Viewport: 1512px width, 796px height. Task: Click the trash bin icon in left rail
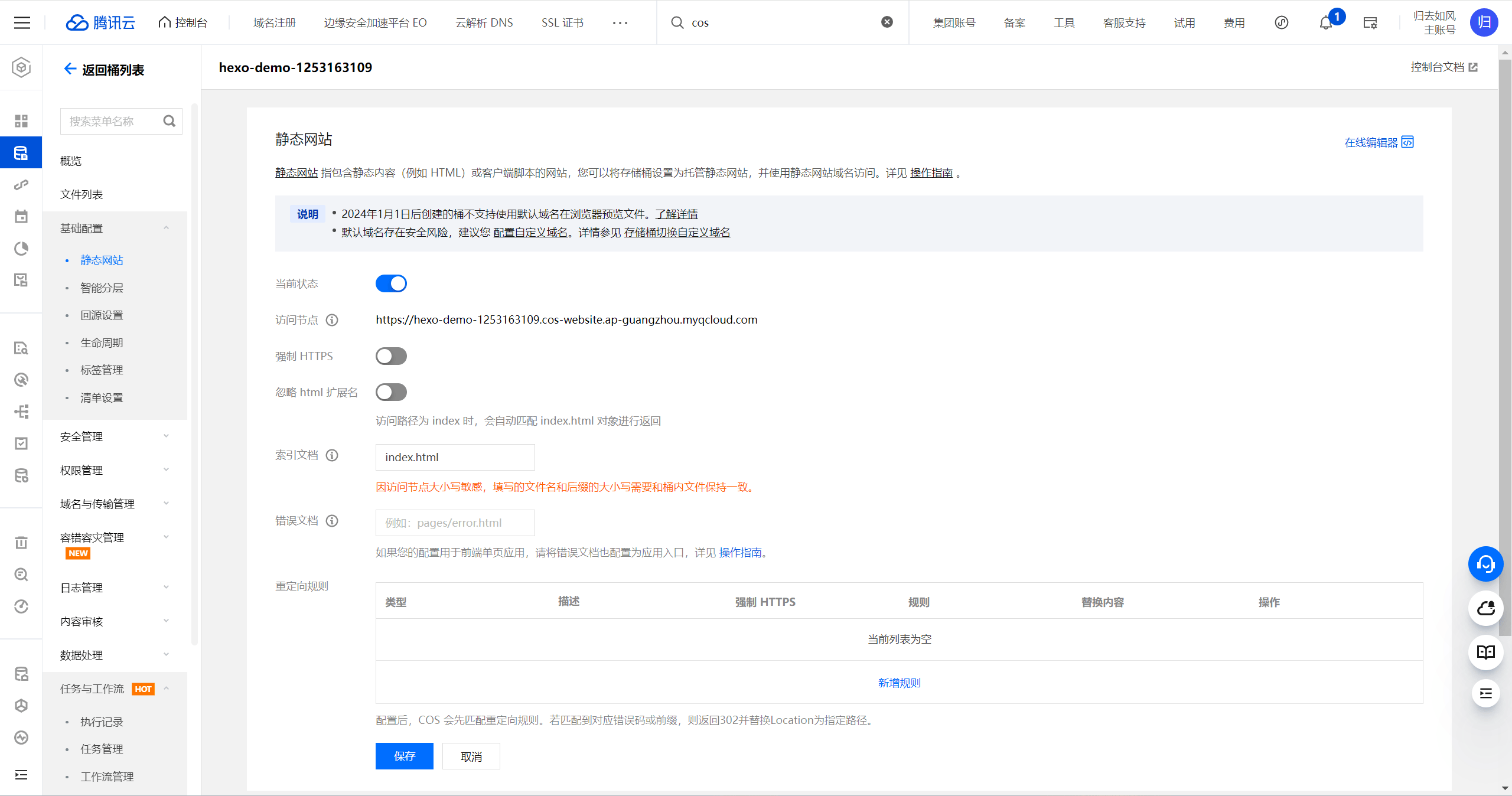[x=21, y=542]
